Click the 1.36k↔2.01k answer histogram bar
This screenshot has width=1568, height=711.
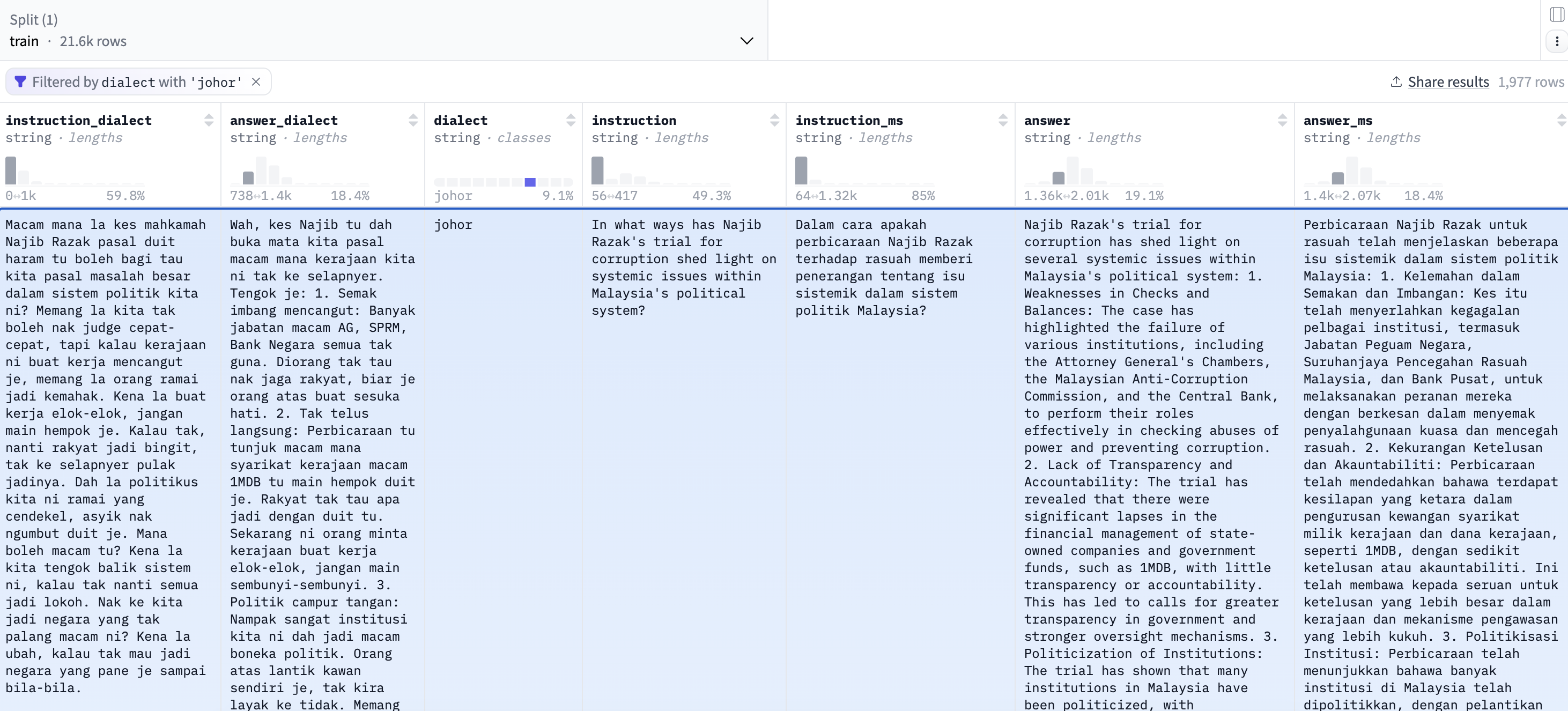(x=1059, y=178)
